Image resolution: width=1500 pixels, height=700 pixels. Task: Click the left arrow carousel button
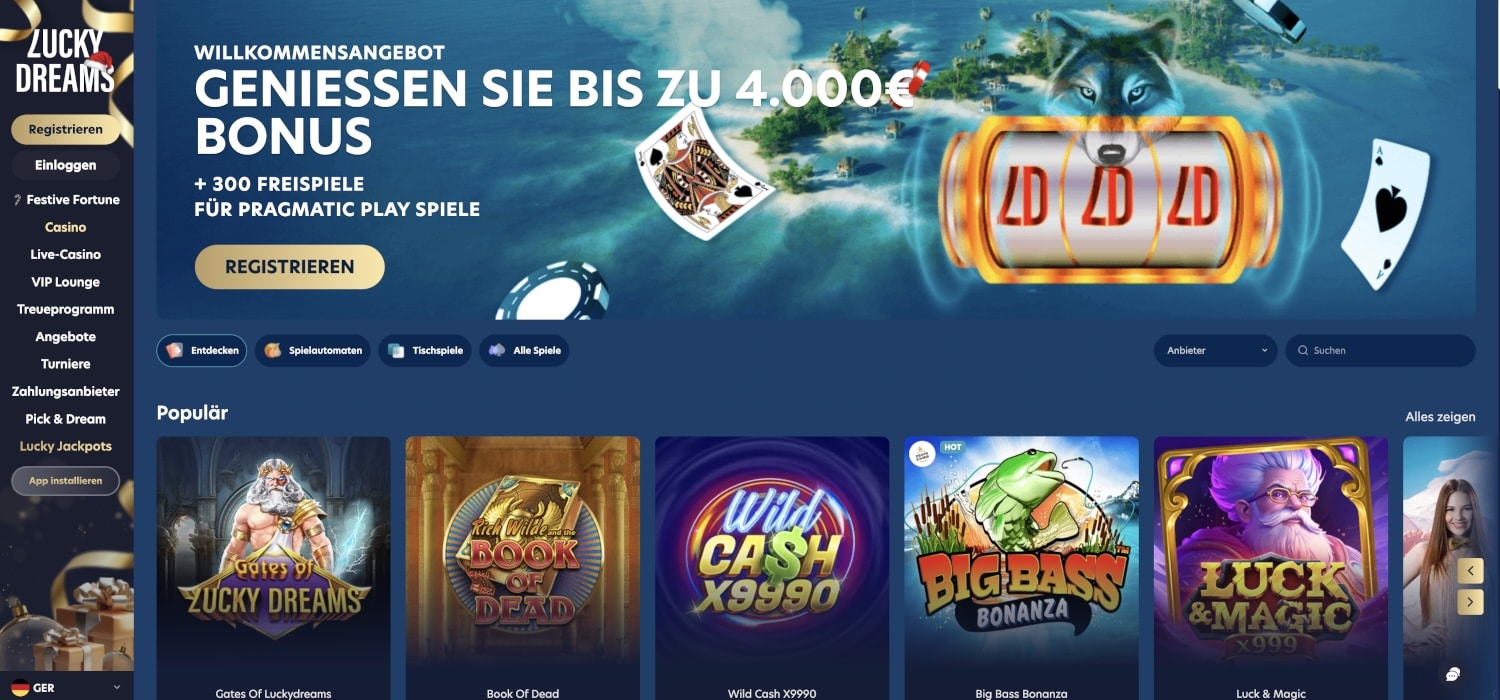[1470, 571]
